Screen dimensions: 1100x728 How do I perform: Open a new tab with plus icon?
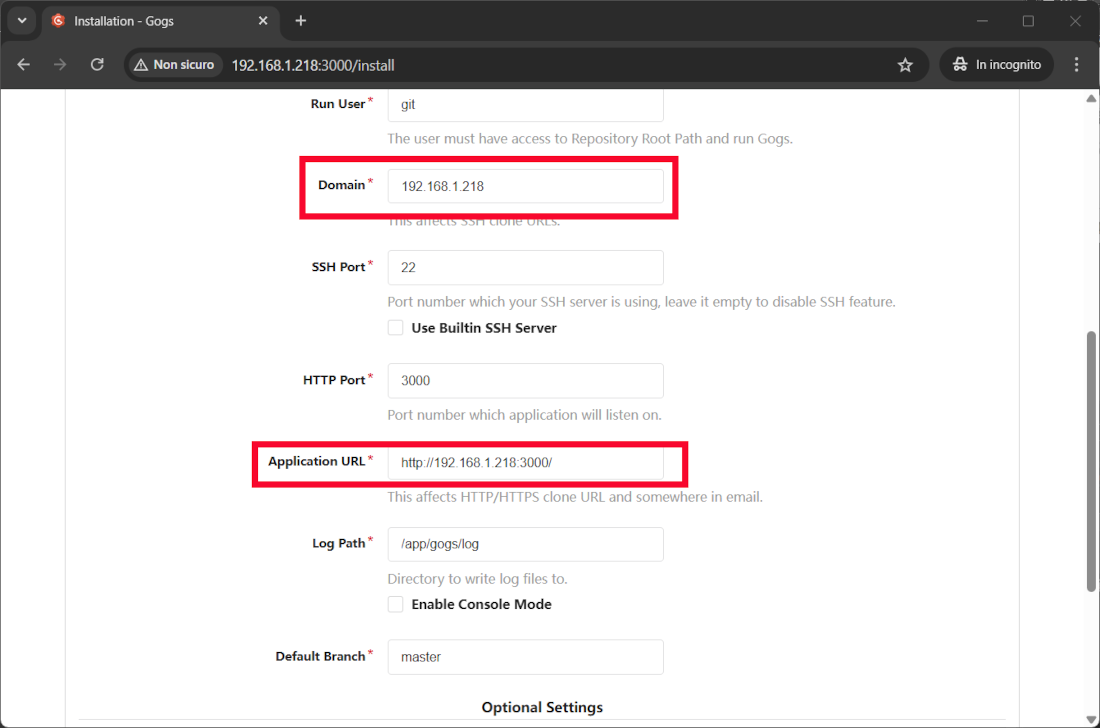coord(301,21)
